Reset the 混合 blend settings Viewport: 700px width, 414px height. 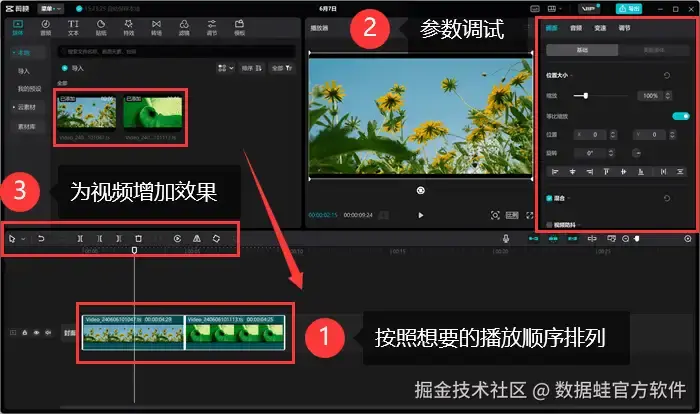[x=667, y=198]
